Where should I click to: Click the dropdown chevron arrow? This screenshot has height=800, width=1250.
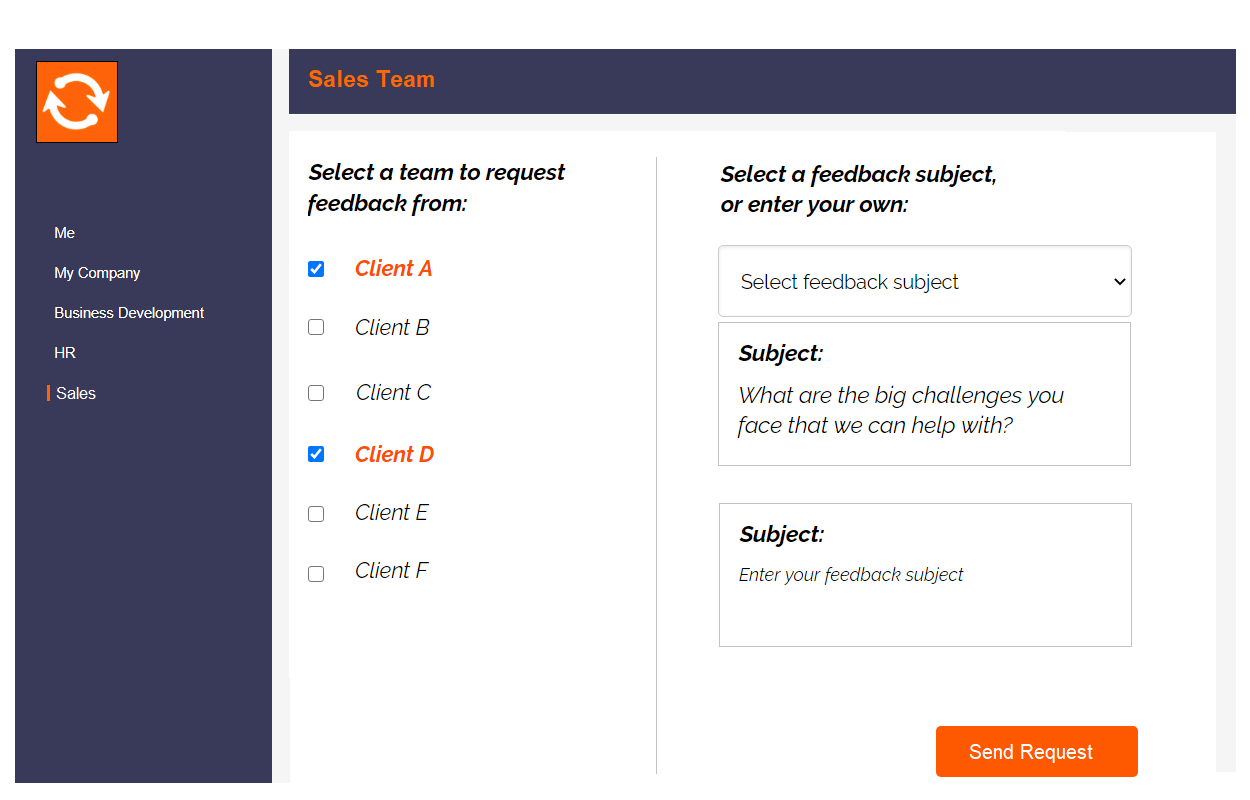pos(1119,282)
